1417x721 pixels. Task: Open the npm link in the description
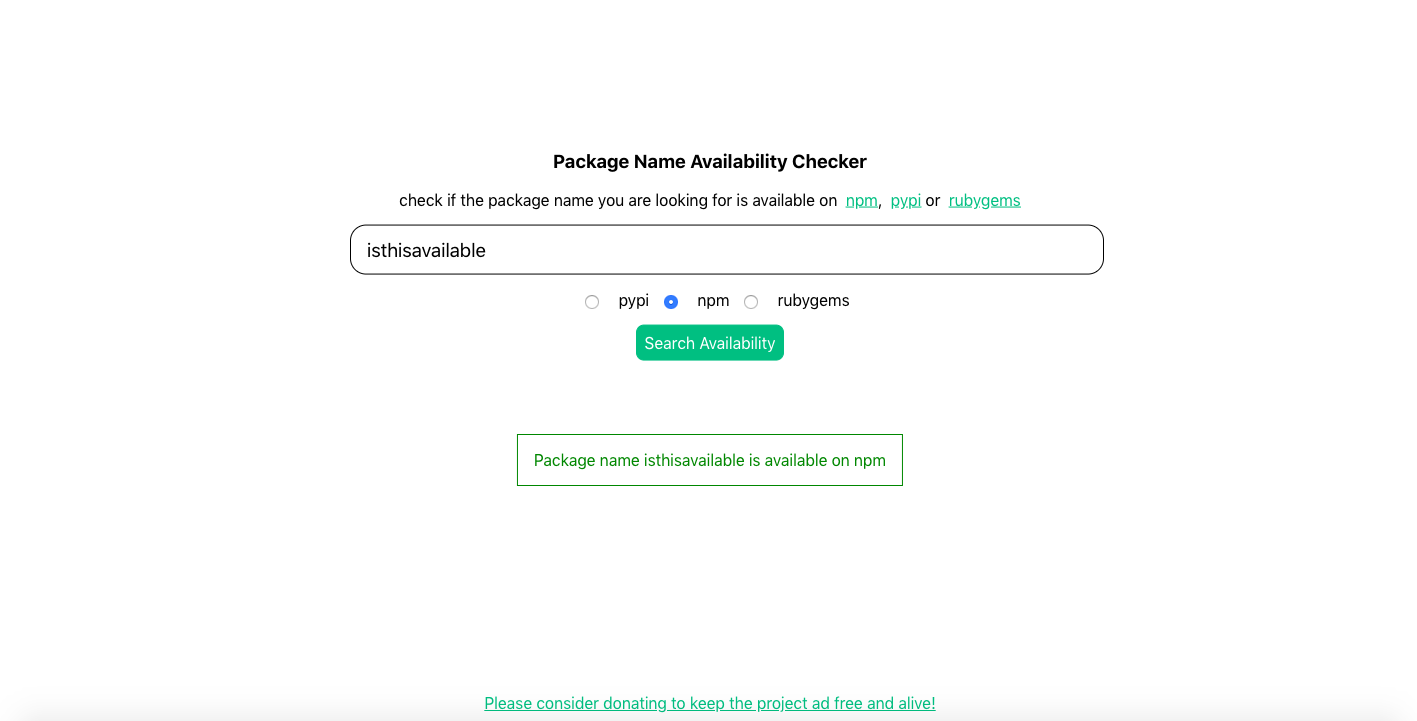[861, 200]
